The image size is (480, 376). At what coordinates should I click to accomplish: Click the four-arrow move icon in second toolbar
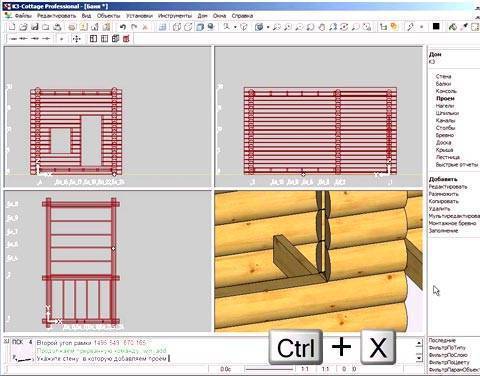click(76, 39)
